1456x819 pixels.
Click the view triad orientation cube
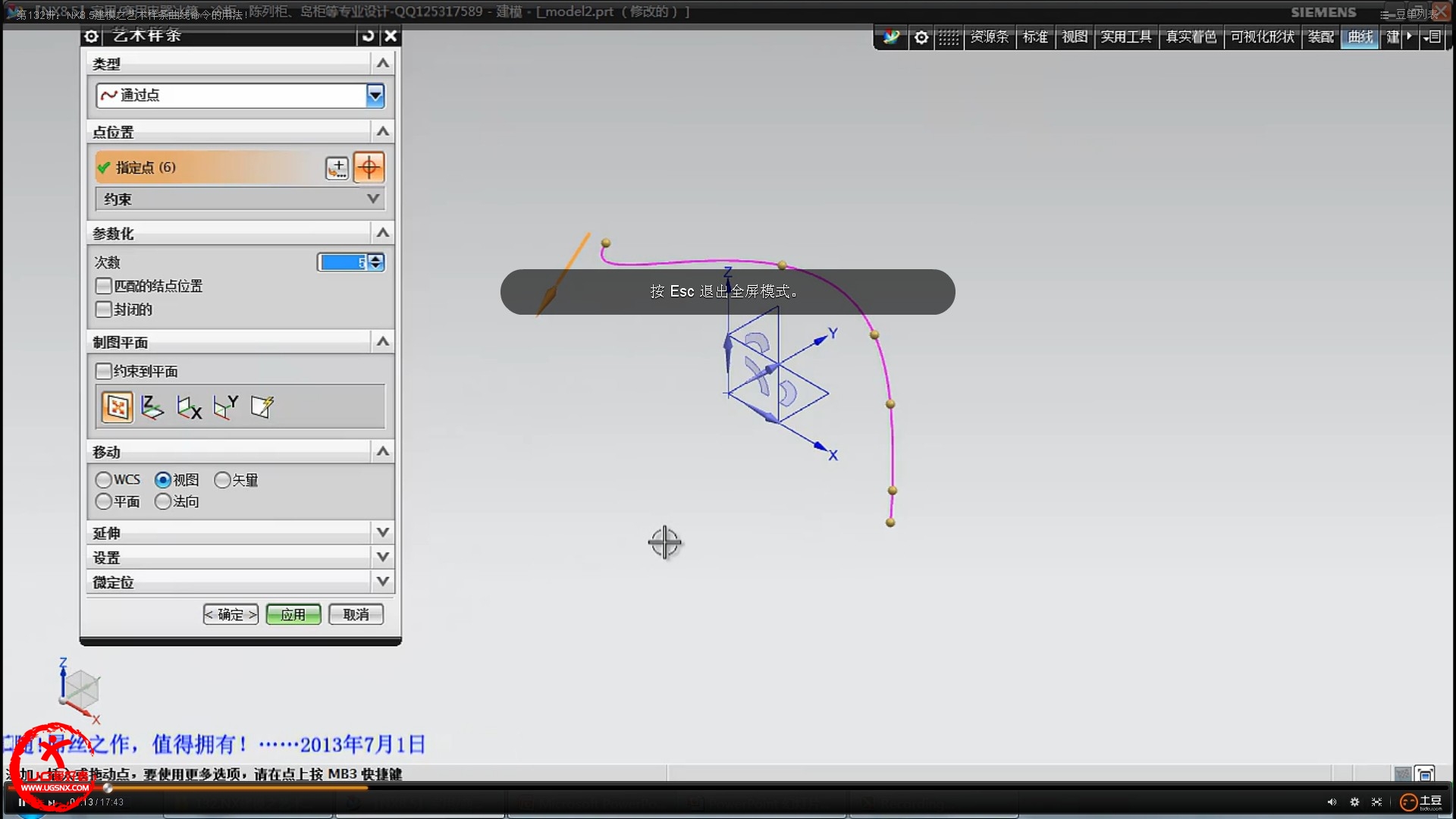coord(80,689)
